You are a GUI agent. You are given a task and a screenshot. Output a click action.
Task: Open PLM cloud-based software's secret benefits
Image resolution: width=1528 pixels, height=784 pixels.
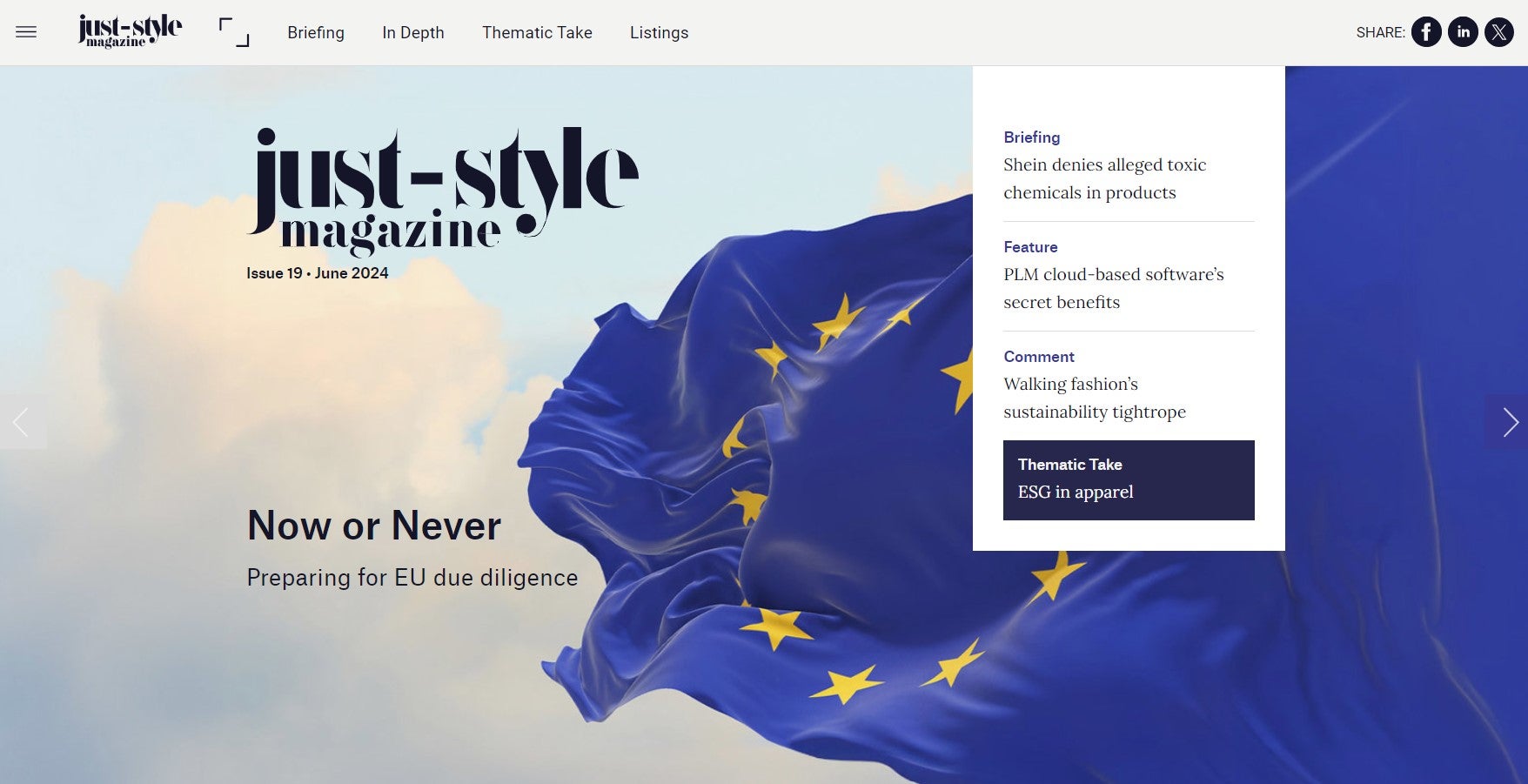click(1113, 288)
